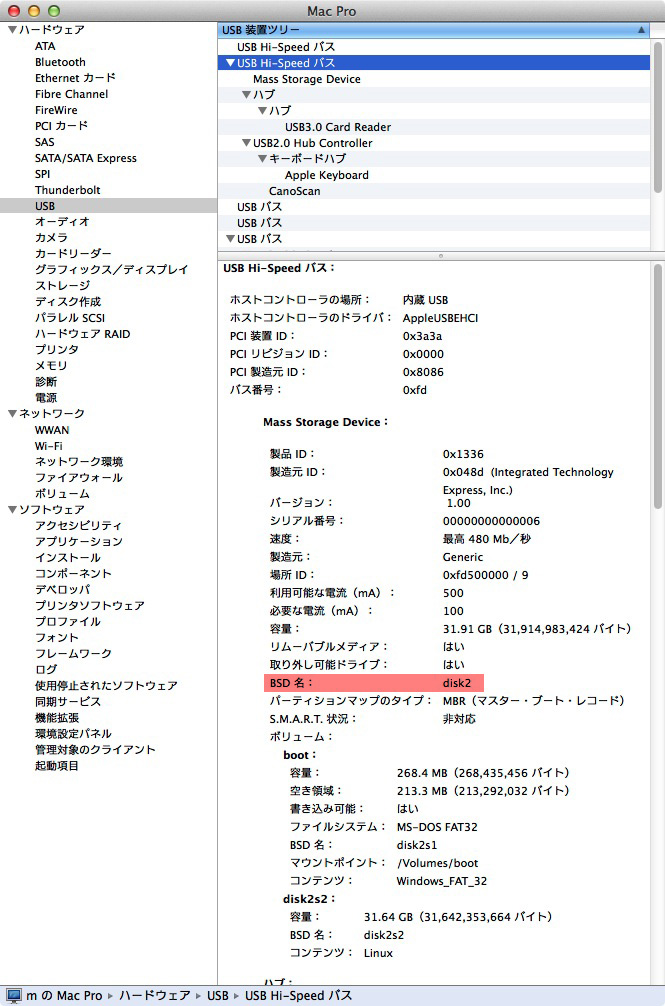The height and width of the screenshot is (1006, 665).
Task: Open Wi-Fi under the network section
Action: [x=48, y=446]
